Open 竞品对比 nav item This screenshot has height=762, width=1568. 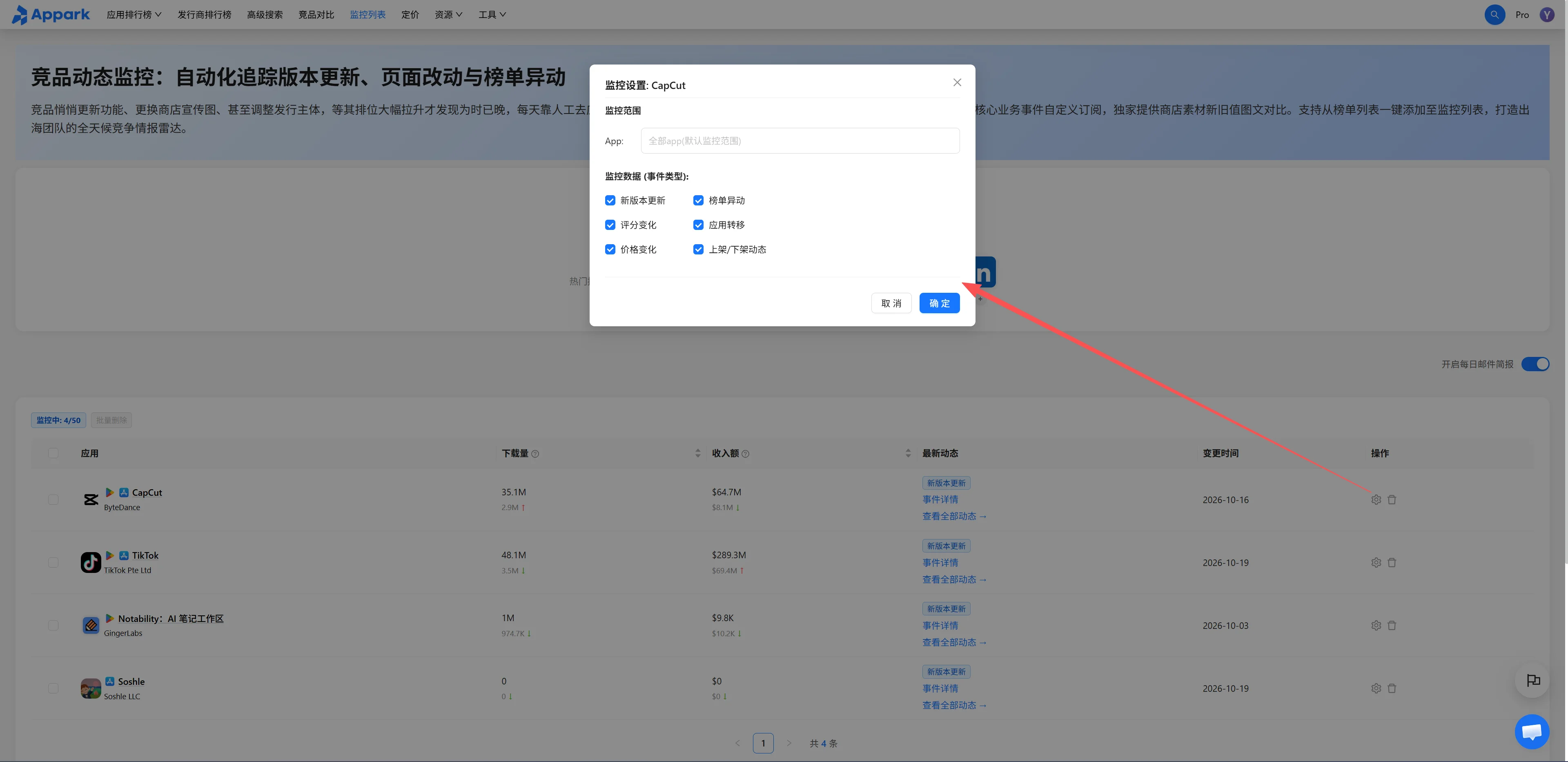[x=316, y=15]
